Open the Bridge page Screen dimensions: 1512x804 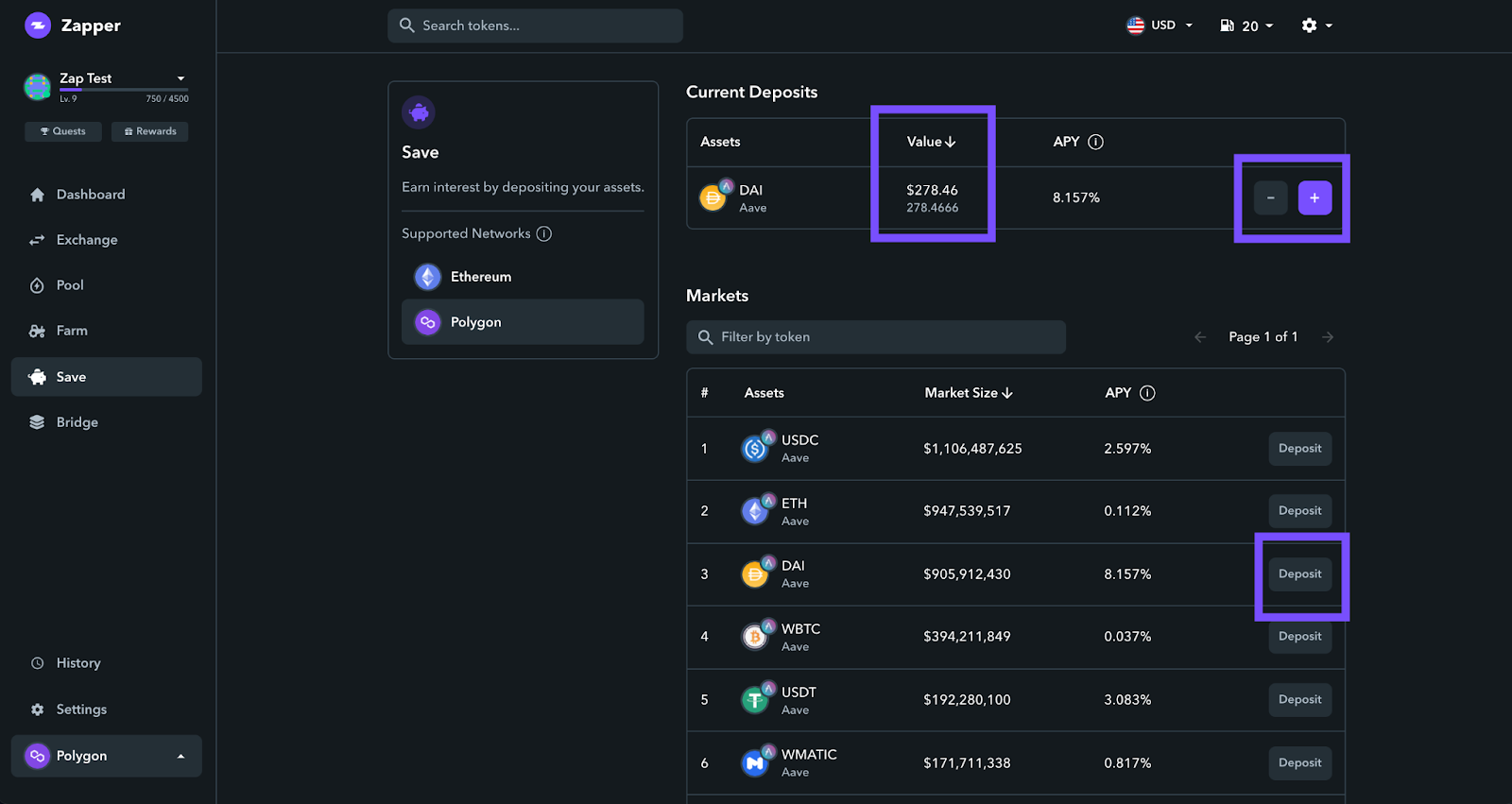(x=107, y=422)
